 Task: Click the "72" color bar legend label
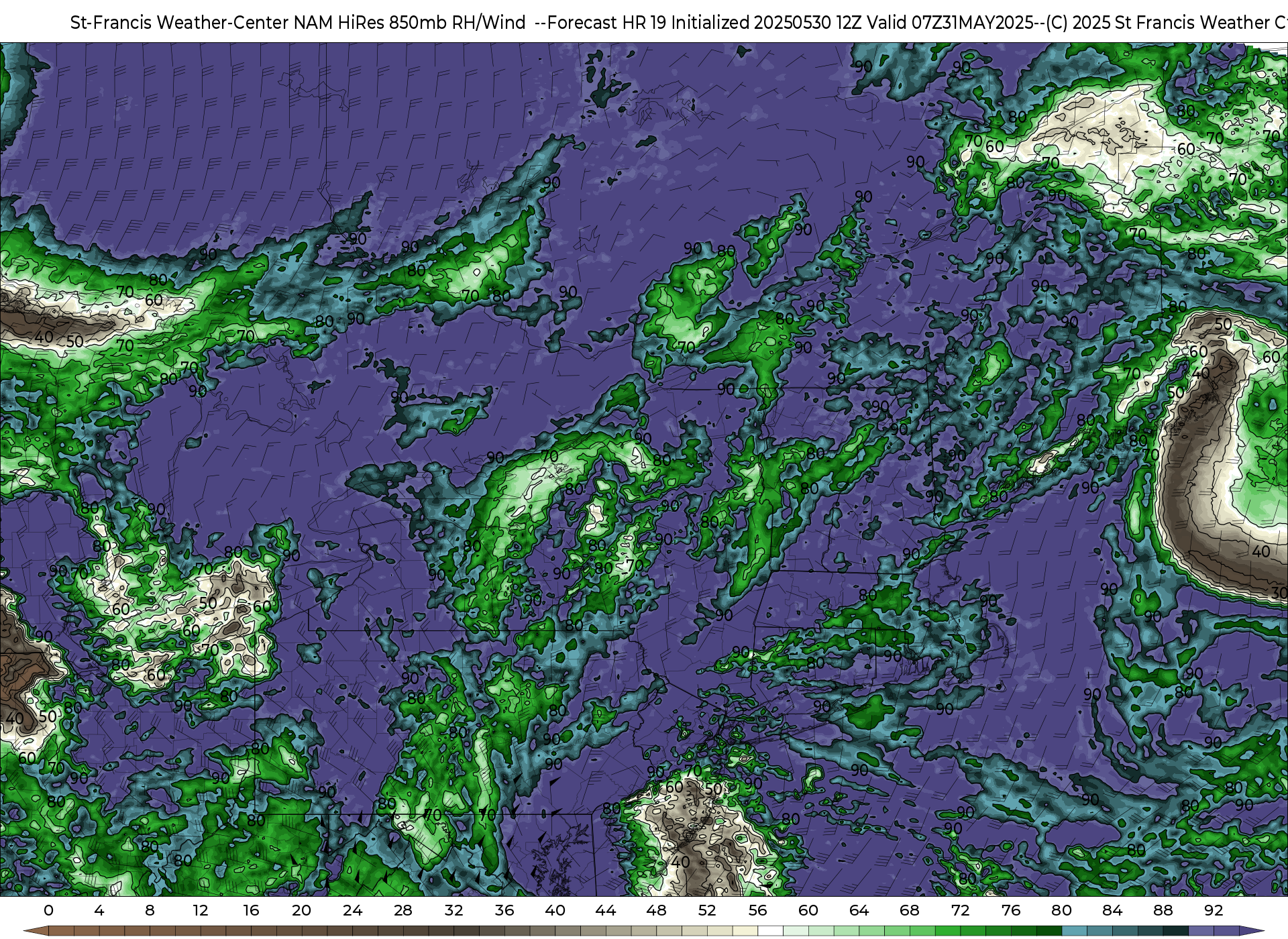coord(960,910)
